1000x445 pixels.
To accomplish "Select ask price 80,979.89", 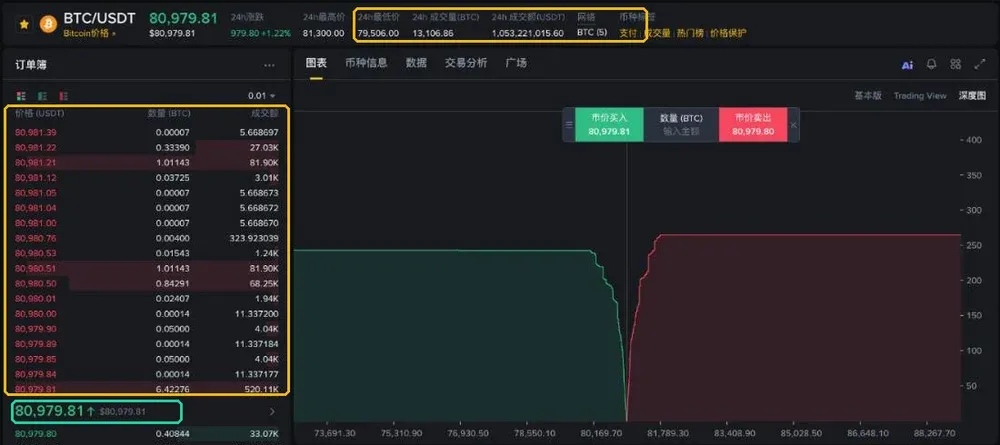I will coord(34,344).
